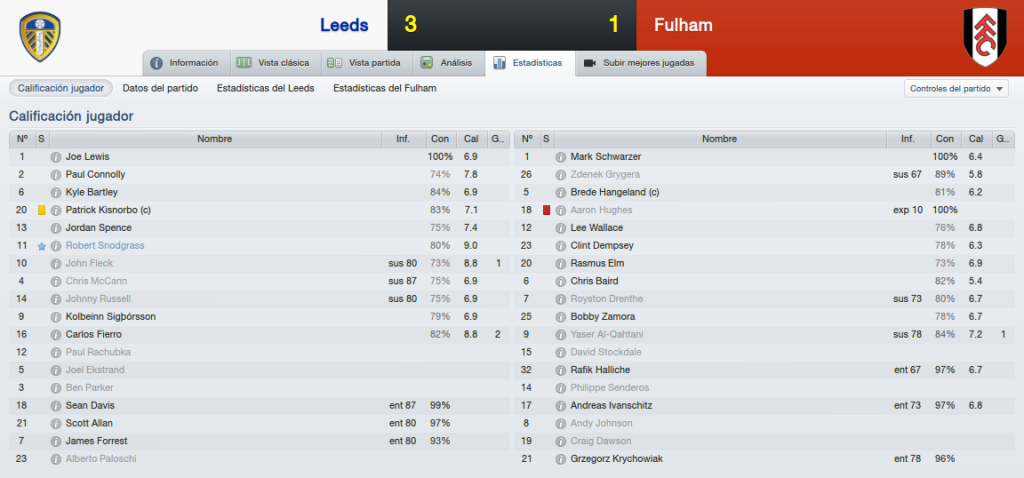
Task: Click Patrick Kisnorbo's yellow card icon
Action: coord(42,210)
